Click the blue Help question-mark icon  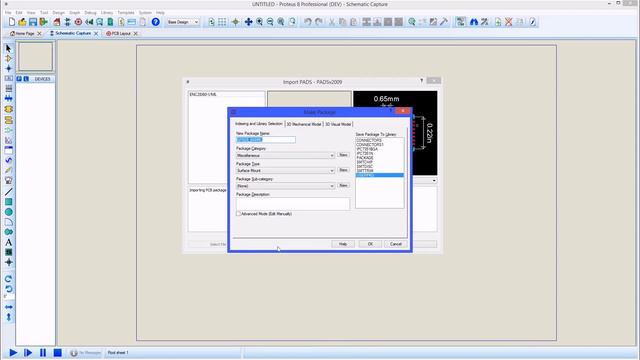click(156, 22)
